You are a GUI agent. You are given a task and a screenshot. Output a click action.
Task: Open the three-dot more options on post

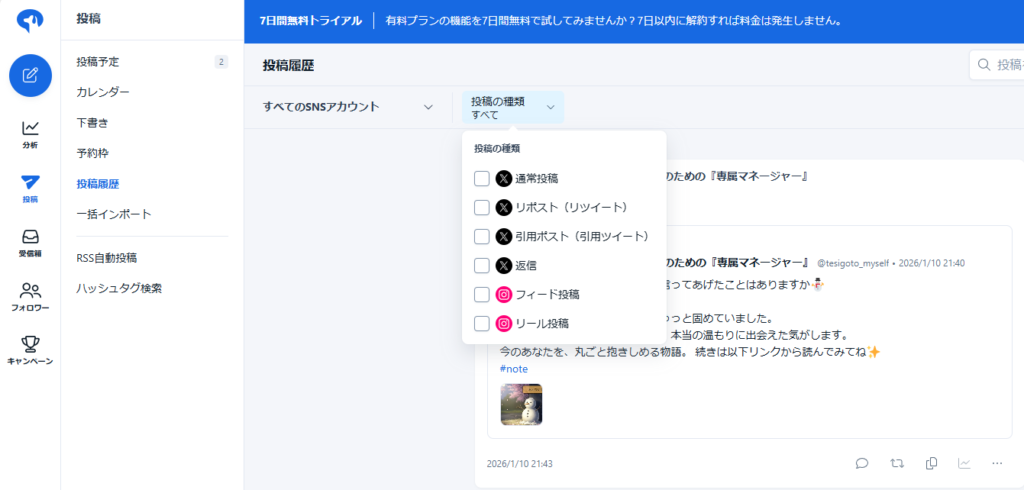(997, 463)
